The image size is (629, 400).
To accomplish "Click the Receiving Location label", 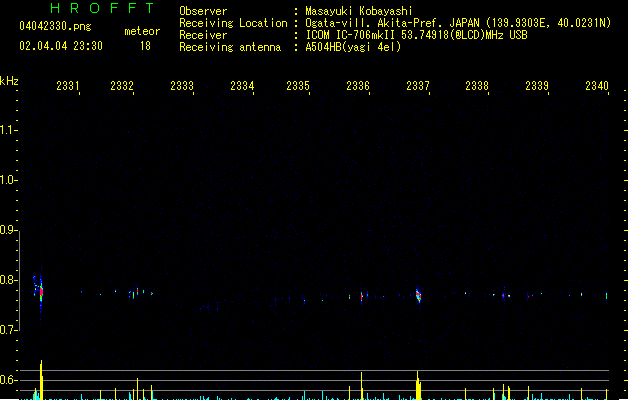I will pos(233,23).
